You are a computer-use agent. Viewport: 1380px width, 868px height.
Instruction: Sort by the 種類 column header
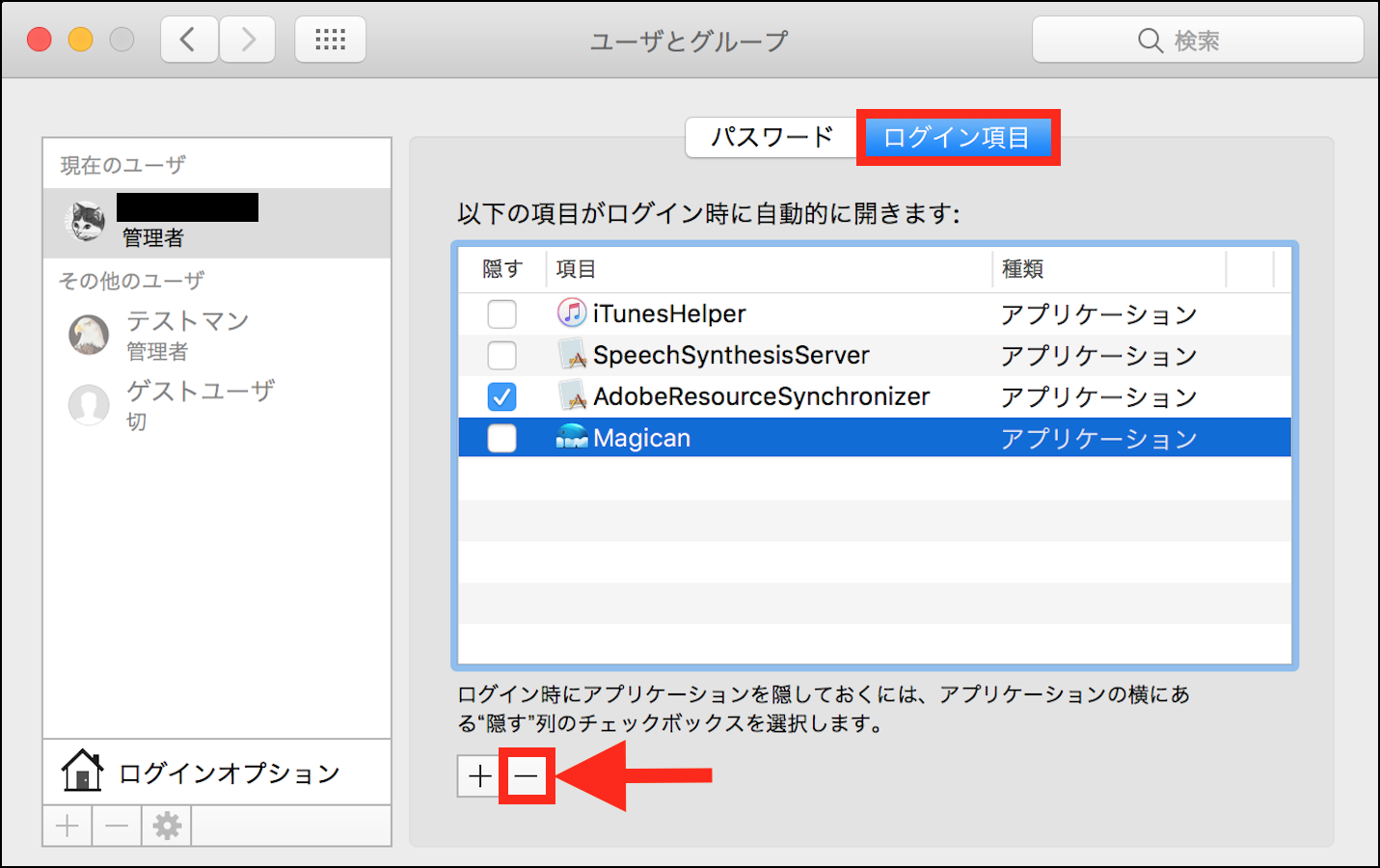(1109, 269)
